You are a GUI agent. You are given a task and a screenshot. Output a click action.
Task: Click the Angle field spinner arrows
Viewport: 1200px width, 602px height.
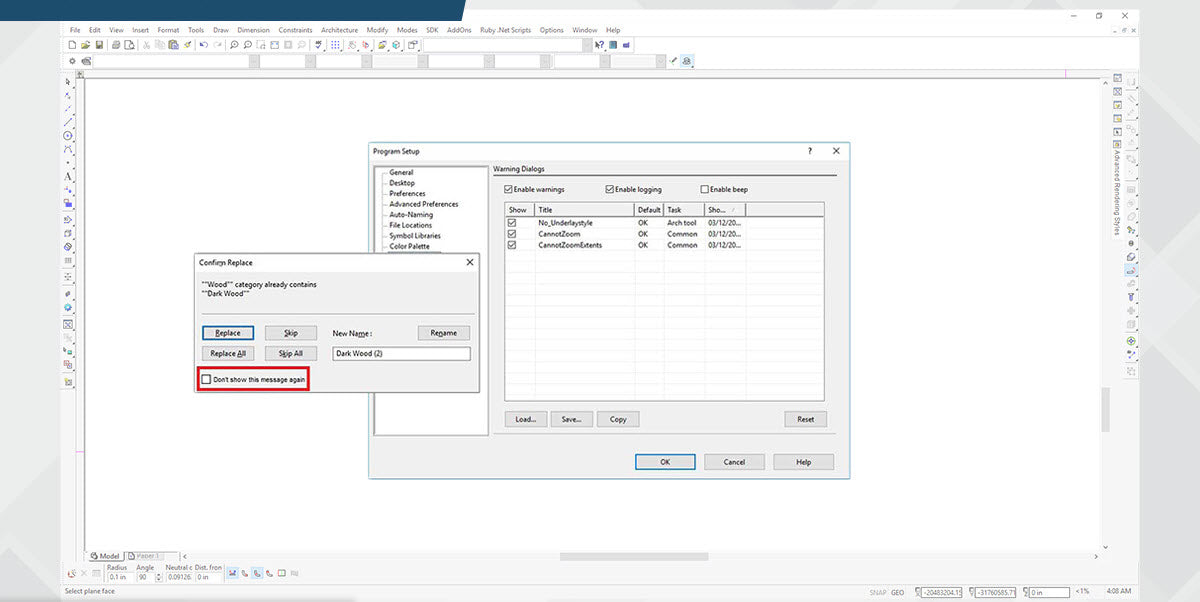tap(159, 577)
